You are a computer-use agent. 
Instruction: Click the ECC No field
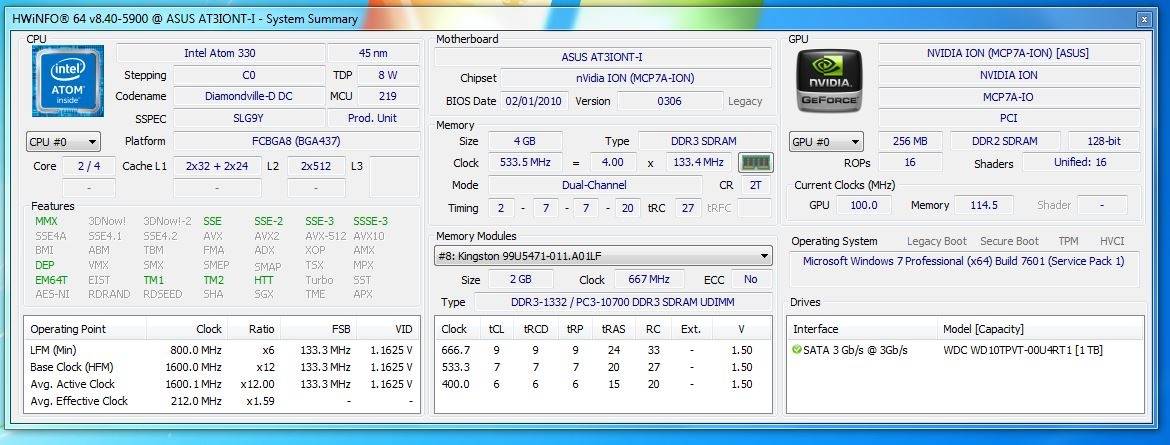(751, 279)
